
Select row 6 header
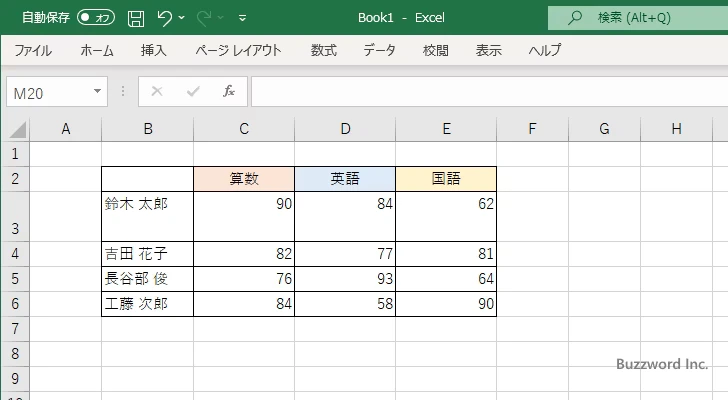coord(15,304)
